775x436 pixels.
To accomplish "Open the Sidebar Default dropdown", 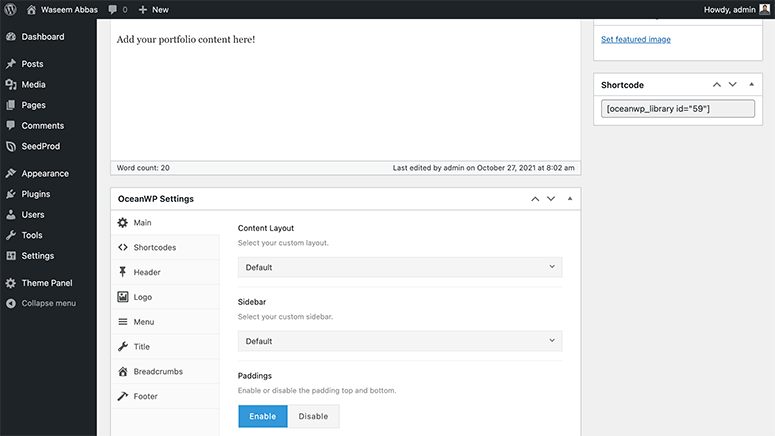I will (400, 341).
